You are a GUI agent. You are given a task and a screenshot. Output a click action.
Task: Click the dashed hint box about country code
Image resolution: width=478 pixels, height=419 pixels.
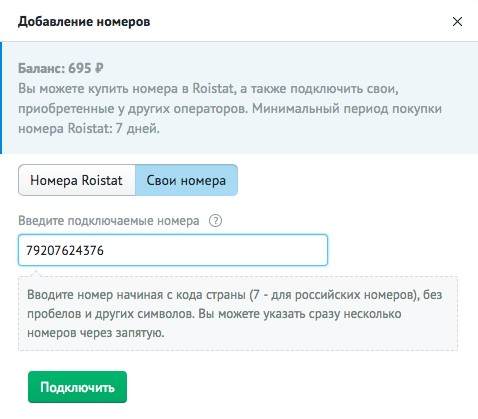coord(238,313)
